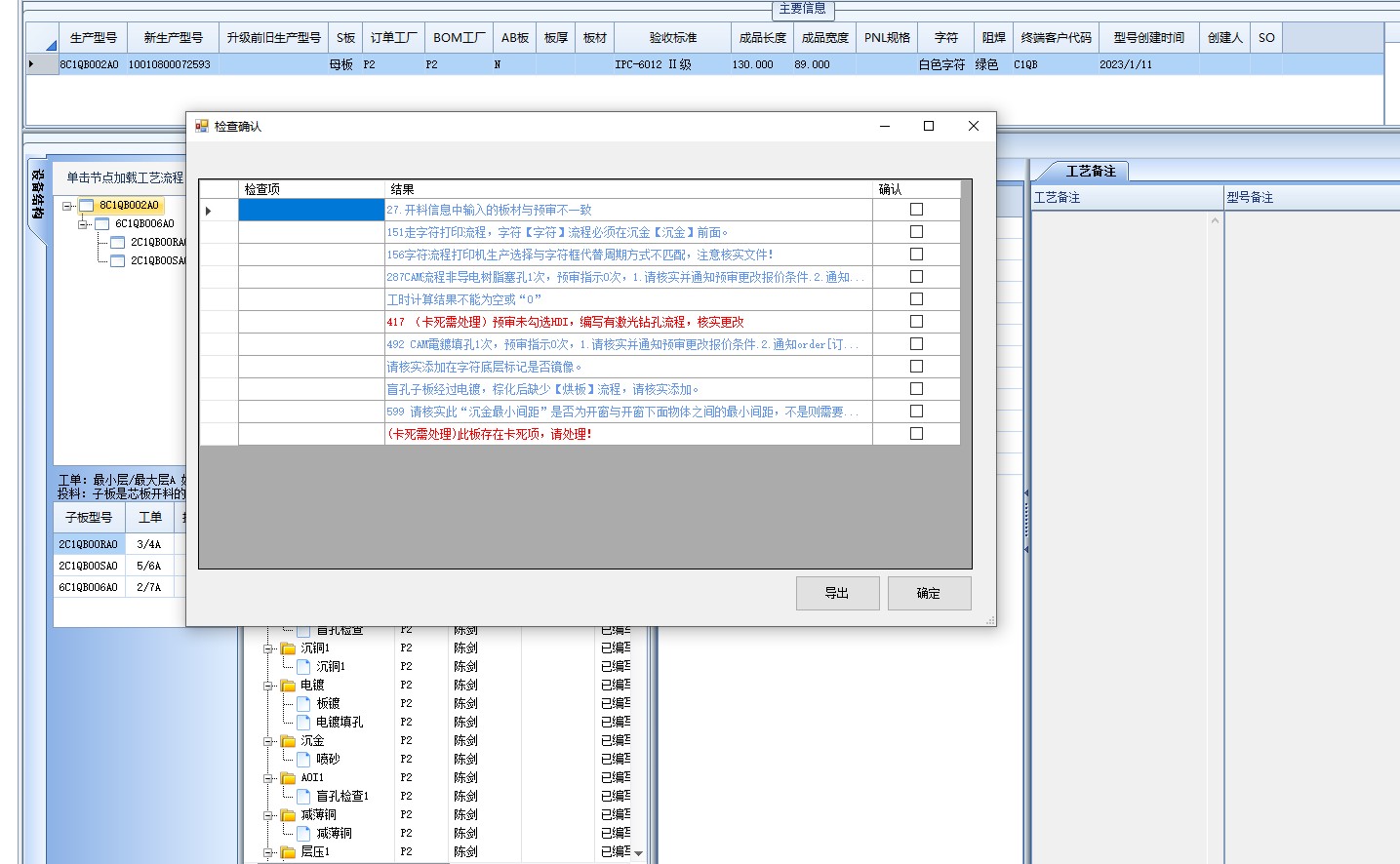This screenshot has height=864, width=1400.
Task: Click the panel splitter handle left of 工艺备注
Action: 1026,522
